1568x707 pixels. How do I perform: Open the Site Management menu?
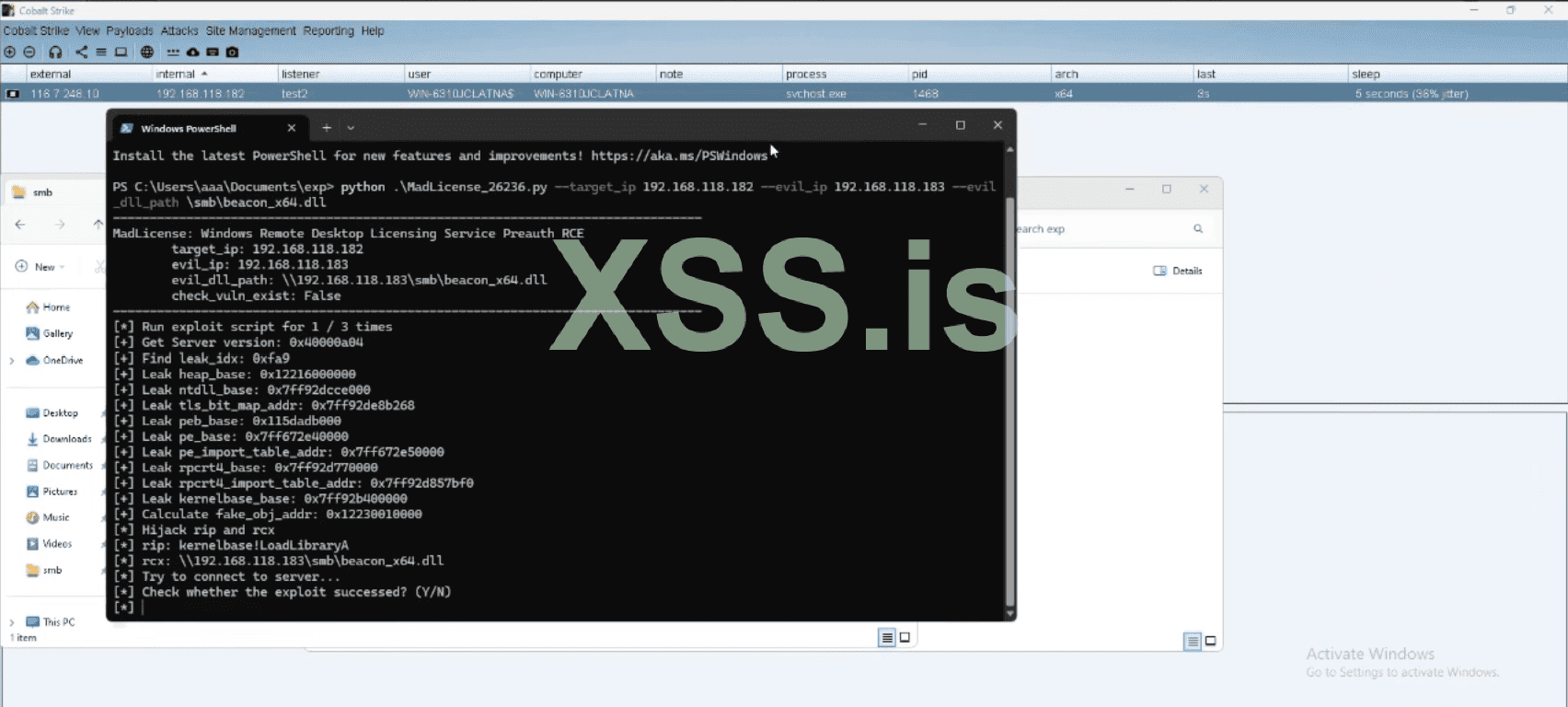(251, 30)
